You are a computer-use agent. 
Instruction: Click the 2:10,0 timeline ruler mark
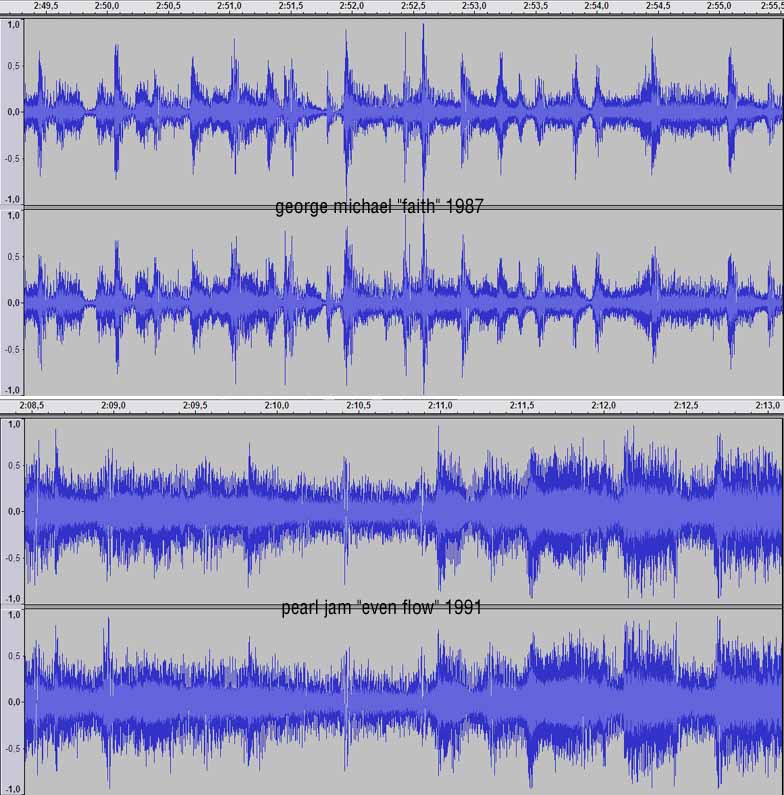[x=277, y=406]
